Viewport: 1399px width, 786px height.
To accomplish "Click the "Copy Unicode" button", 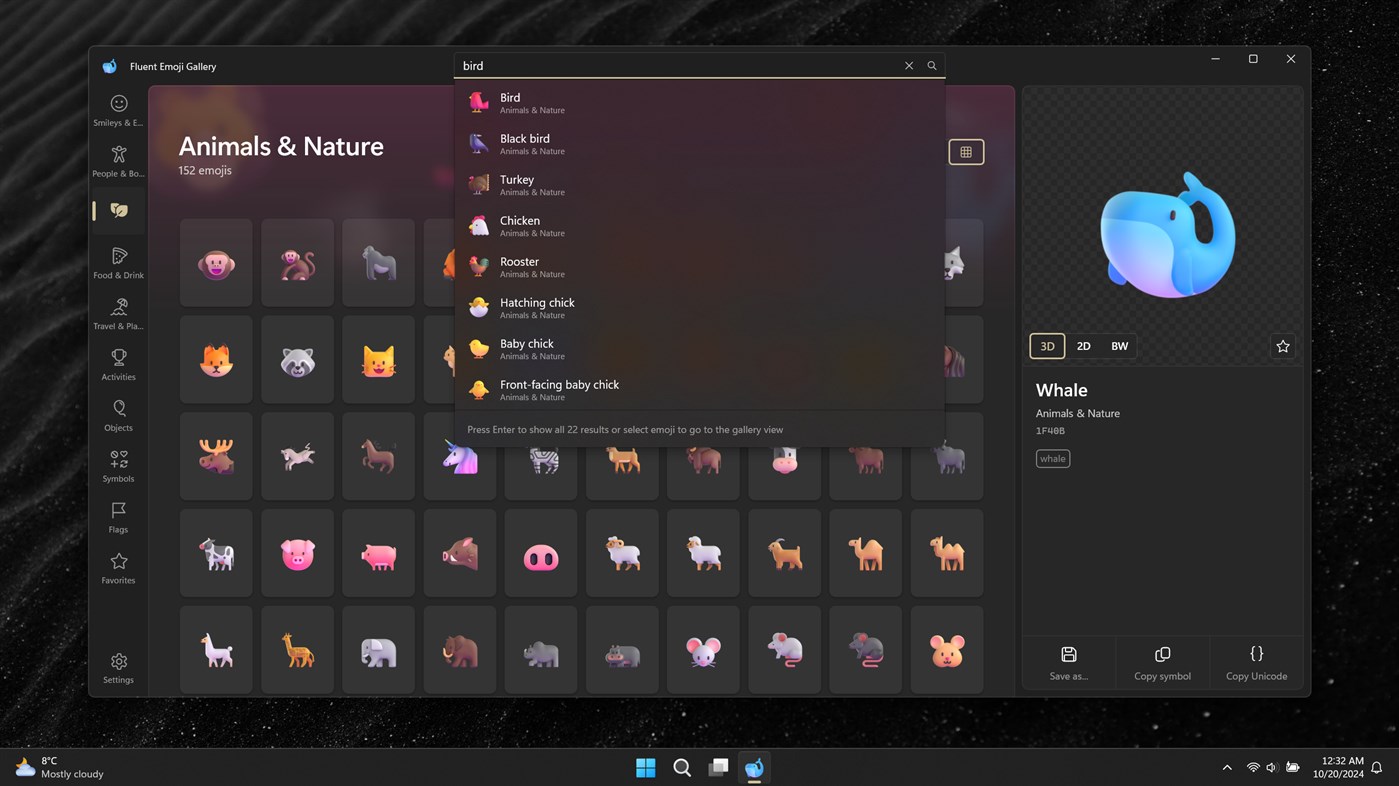I will pyautogui.click(x=1256, y=662).
